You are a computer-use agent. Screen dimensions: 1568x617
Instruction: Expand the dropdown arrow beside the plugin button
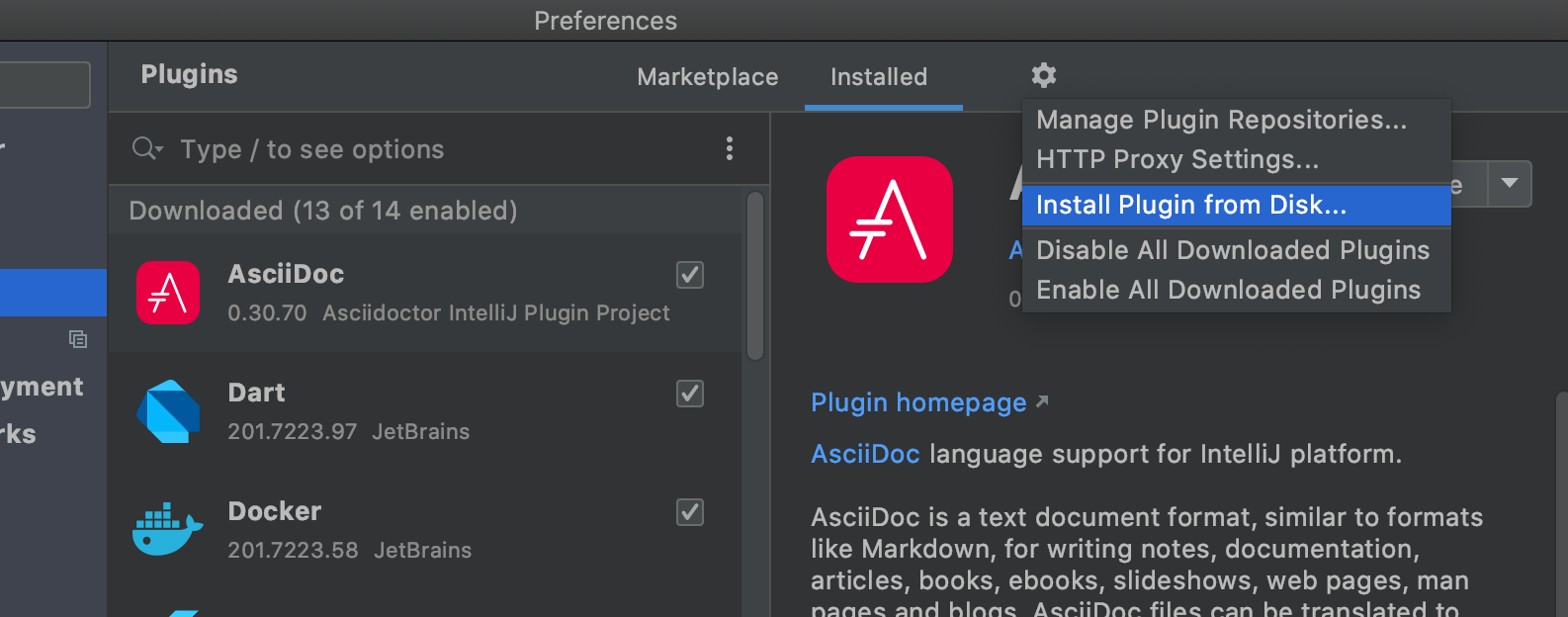pos(1510,184)
